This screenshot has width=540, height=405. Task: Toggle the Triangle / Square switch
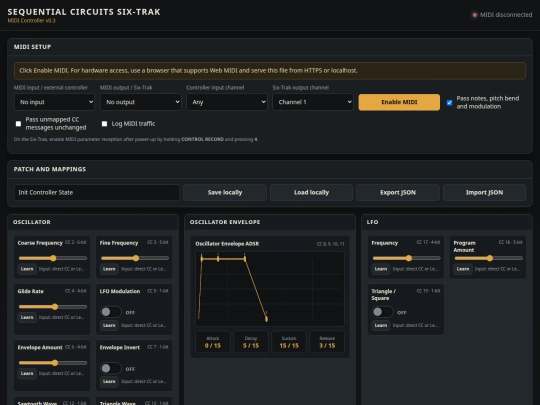382,312
